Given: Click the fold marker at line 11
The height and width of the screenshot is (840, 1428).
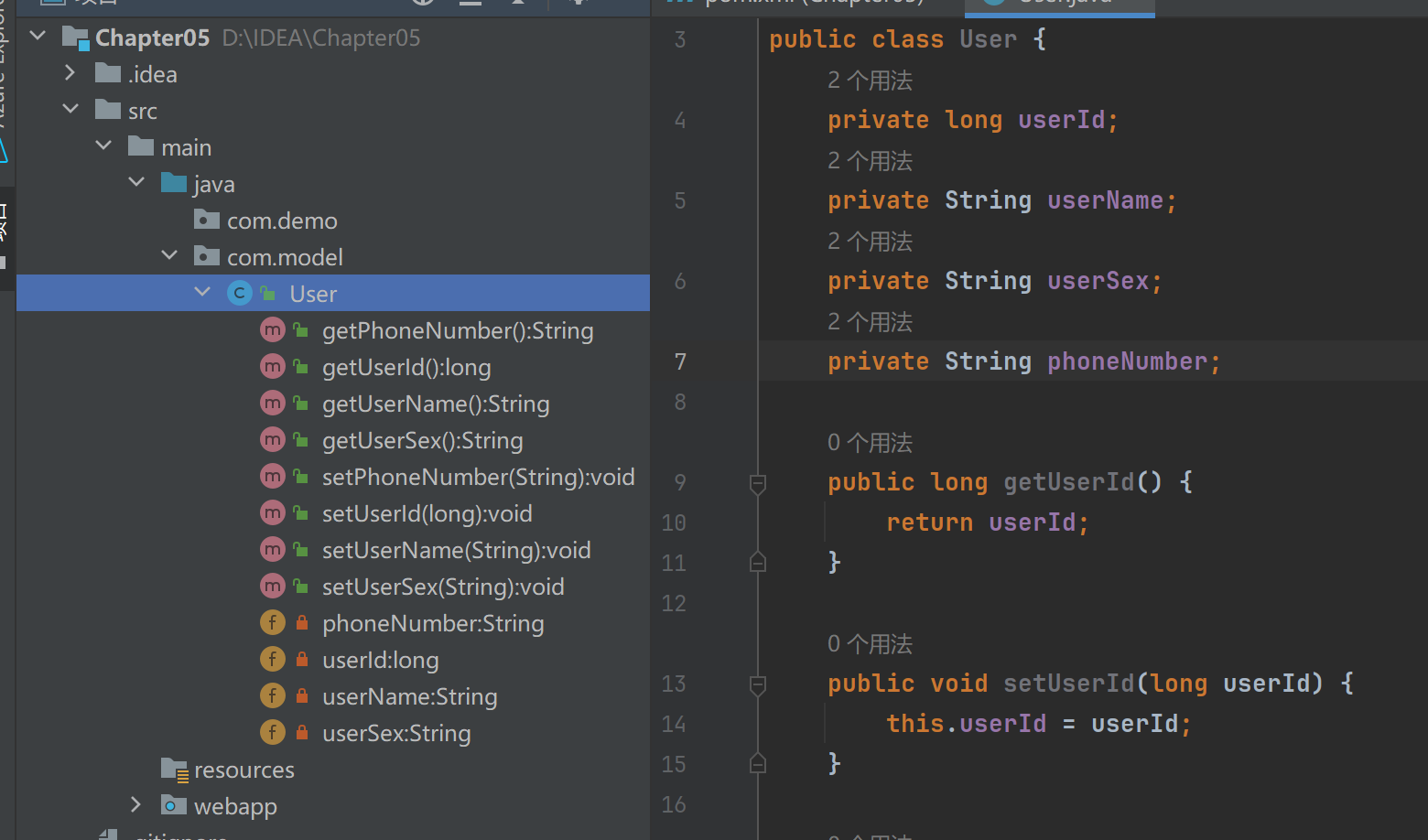Looking at the screenshot, I should [757, 562].
